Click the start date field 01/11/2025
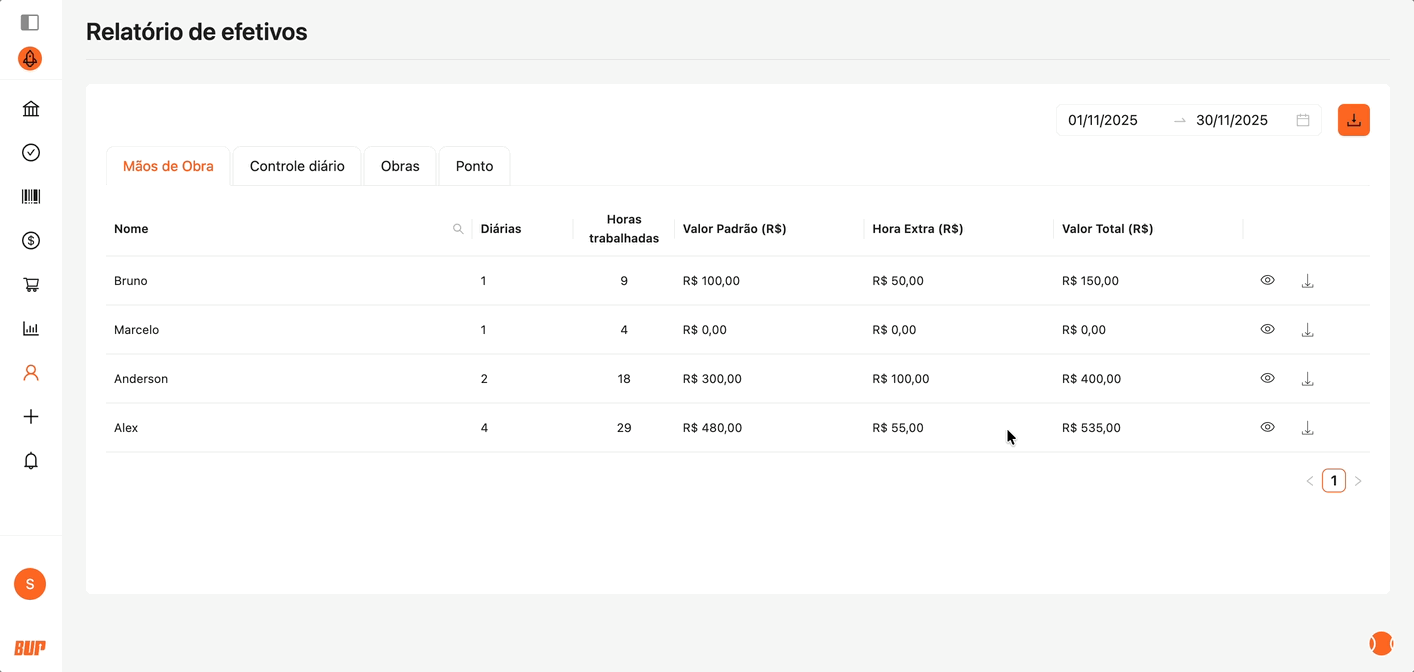This screenshot has height=672, width=1414. [1103, 120]
